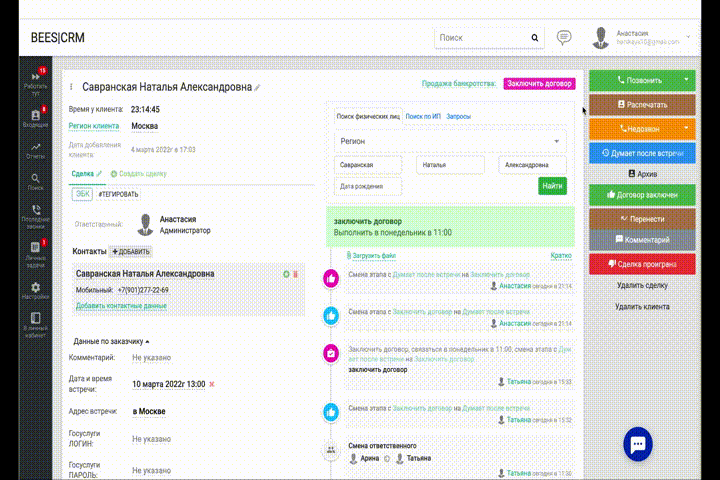This screenshot has width=720, height=480.
Task: Open 'Личные задачи' in the sidebar
Action: tap(35, 253)
